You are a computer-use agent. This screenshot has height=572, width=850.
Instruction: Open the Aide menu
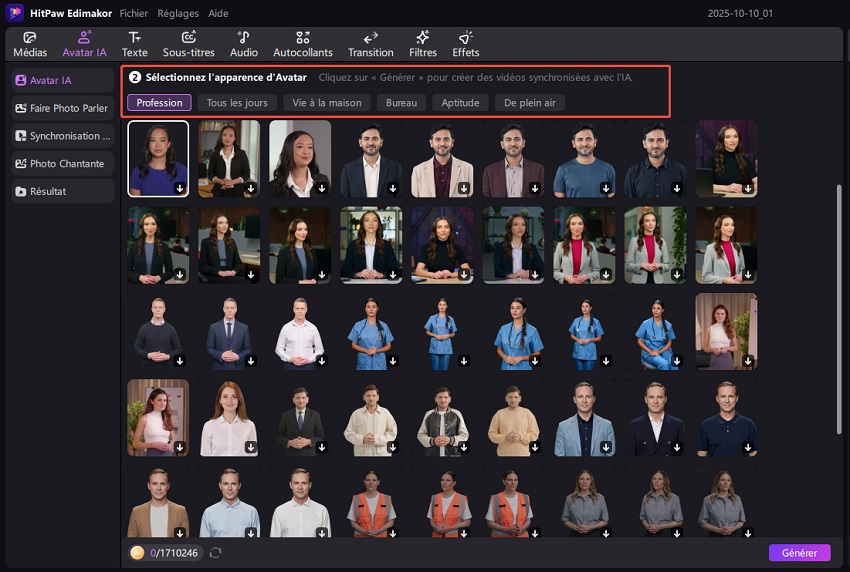218,14
